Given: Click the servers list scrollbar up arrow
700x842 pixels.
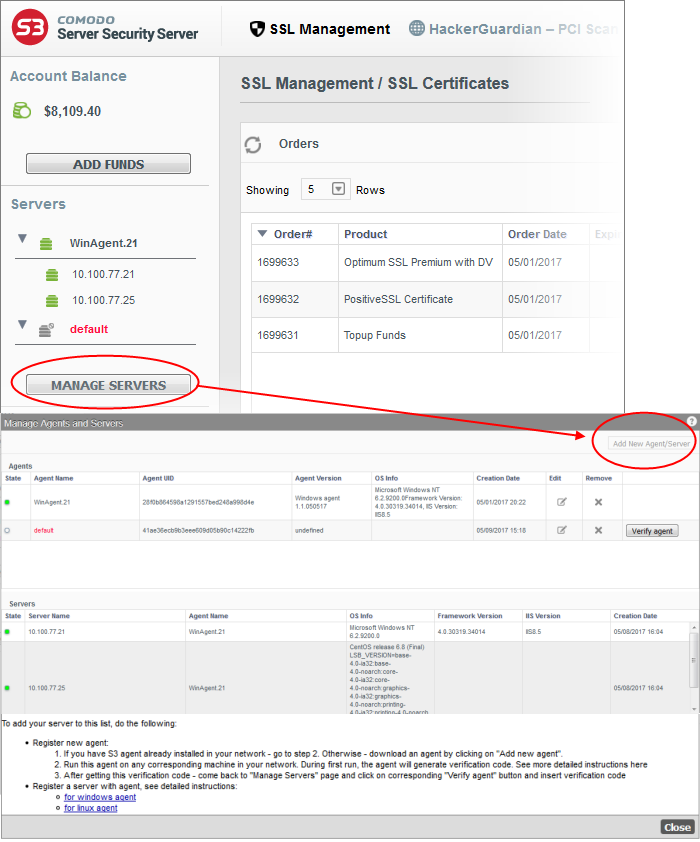Looking at the screenshot, I should [x=694, y=627].
